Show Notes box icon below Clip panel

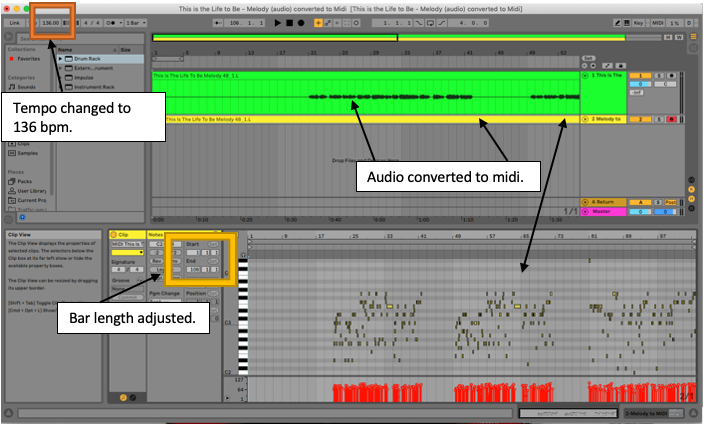[x=123, y=398]
